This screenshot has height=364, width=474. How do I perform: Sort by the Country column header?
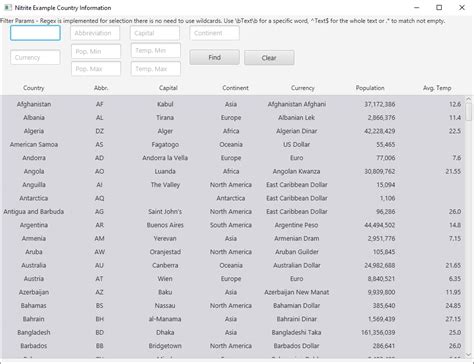pos(34,88)
